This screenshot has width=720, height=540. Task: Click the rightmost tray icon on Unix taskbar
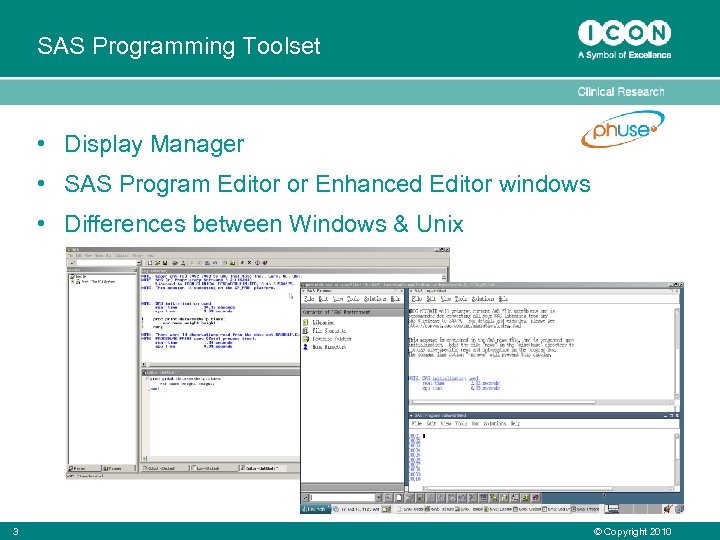(x=679, y=509)
